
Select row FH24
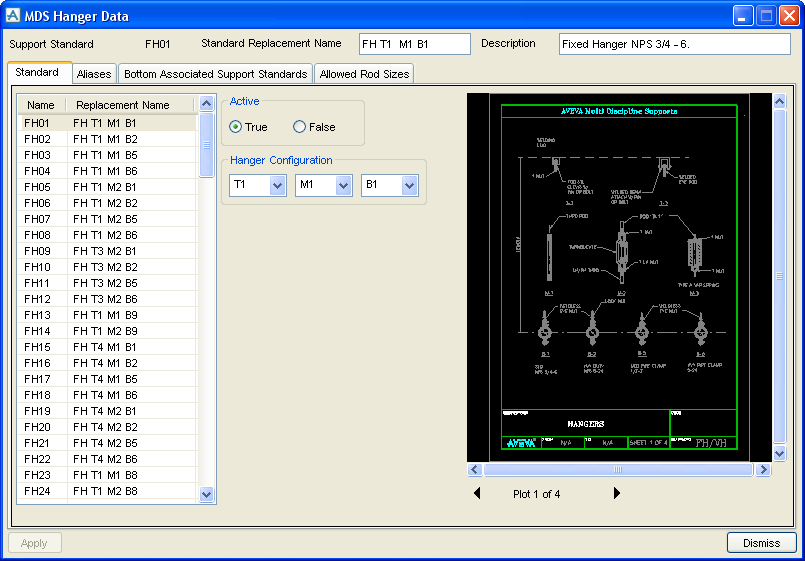click(x=108, y=491)
